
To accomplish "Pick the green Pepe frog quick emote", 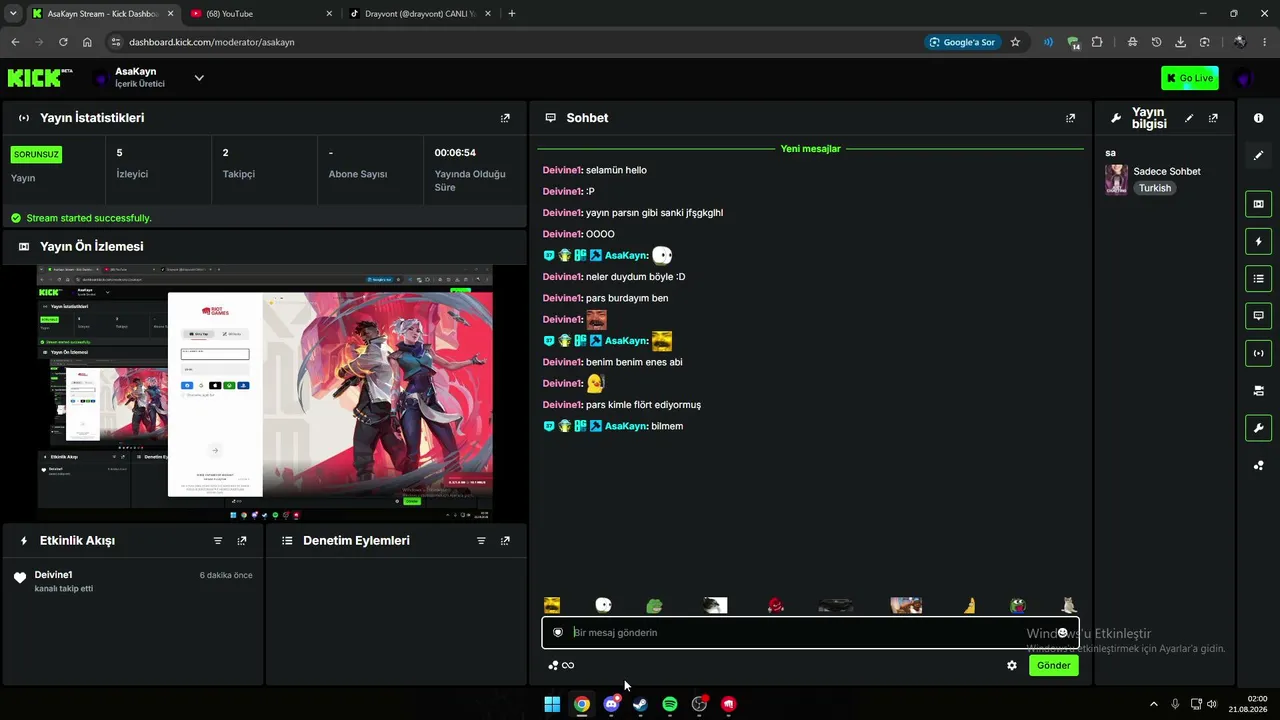I will [654, 605].
